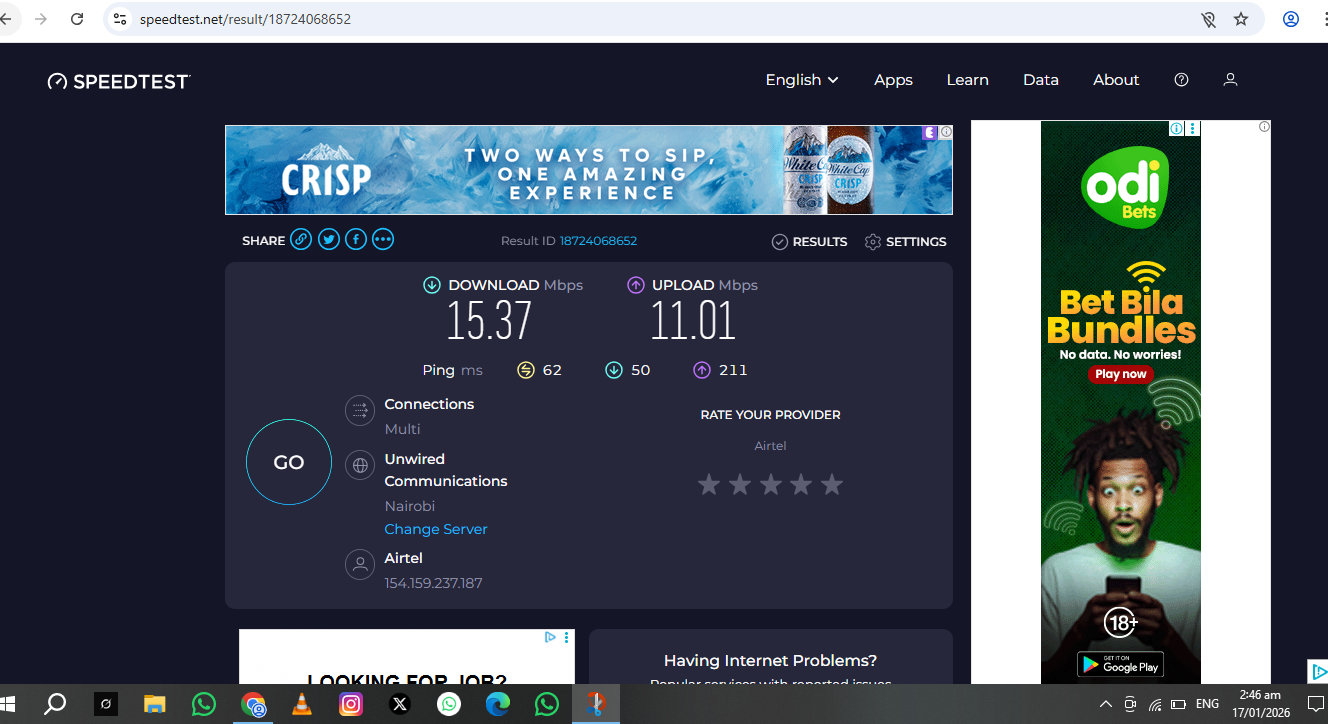Rate Airtel five stars
The image size is (1328, 724).
832,485
